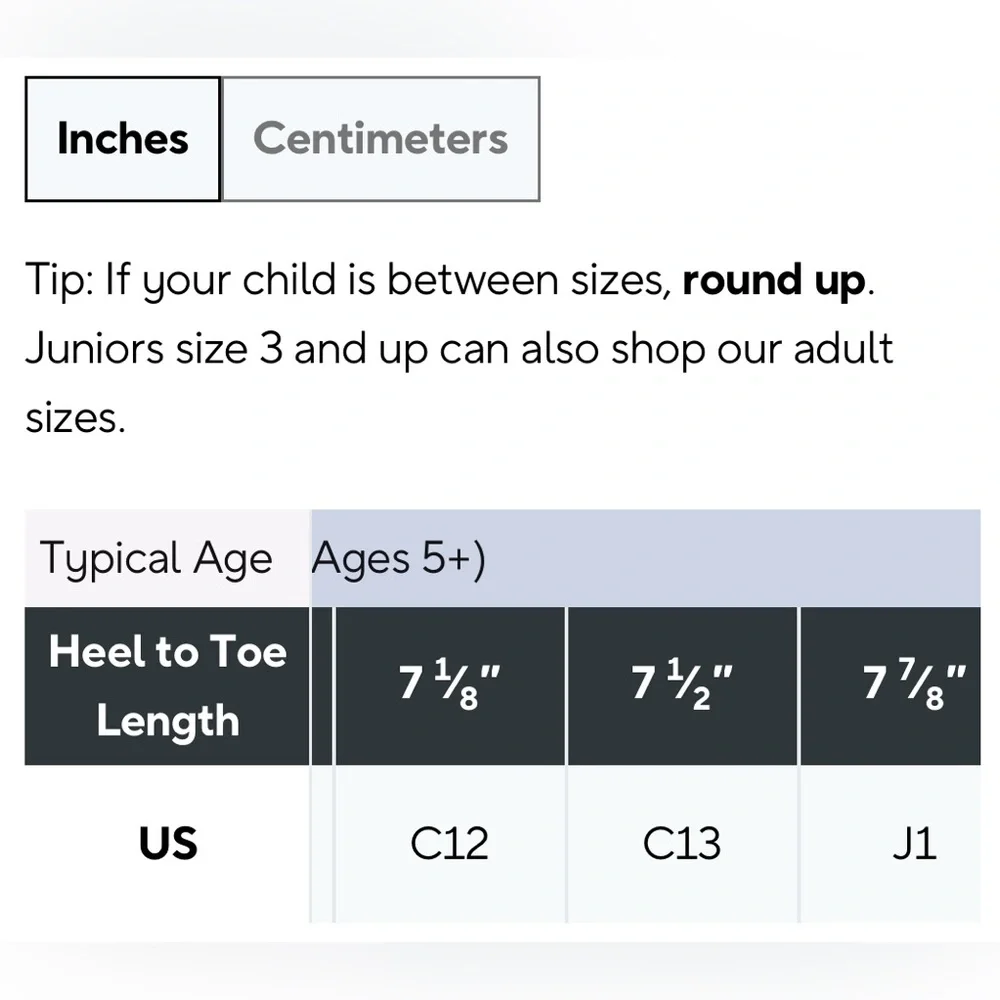Switch to the Centimeters unit
This screenshot has width=1000, height=1000.
pos(380,139)
